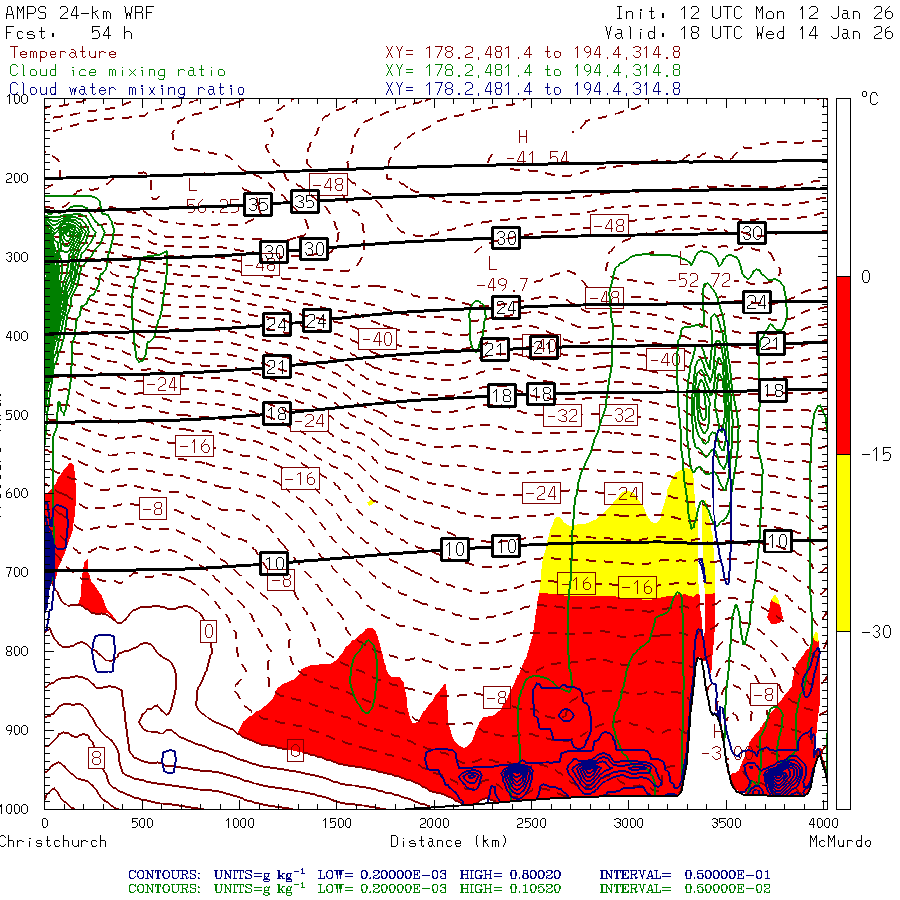Select the 'Valid: 18 UTC Wed 14 Jan 26' text
The height and width of the screenshot is (900, 900).
click(x=748, y=33)
